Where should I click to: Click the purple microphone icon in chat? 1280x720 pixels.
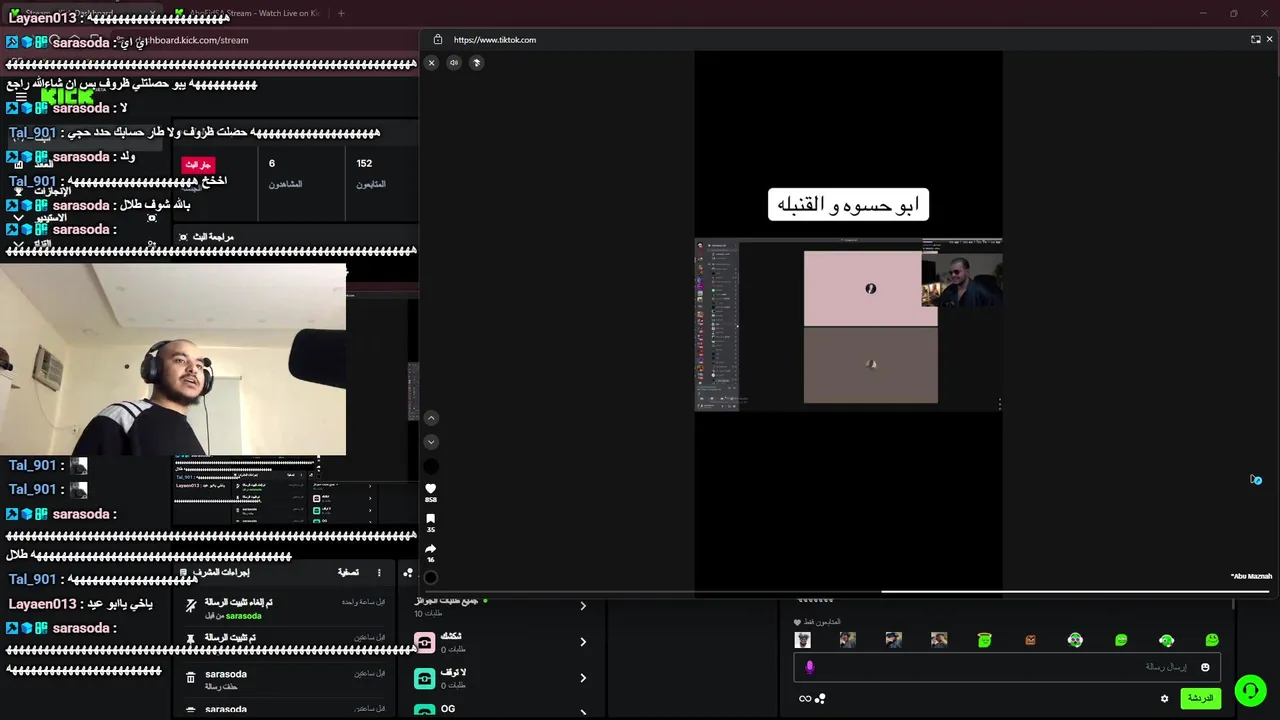tap(809, 667)
